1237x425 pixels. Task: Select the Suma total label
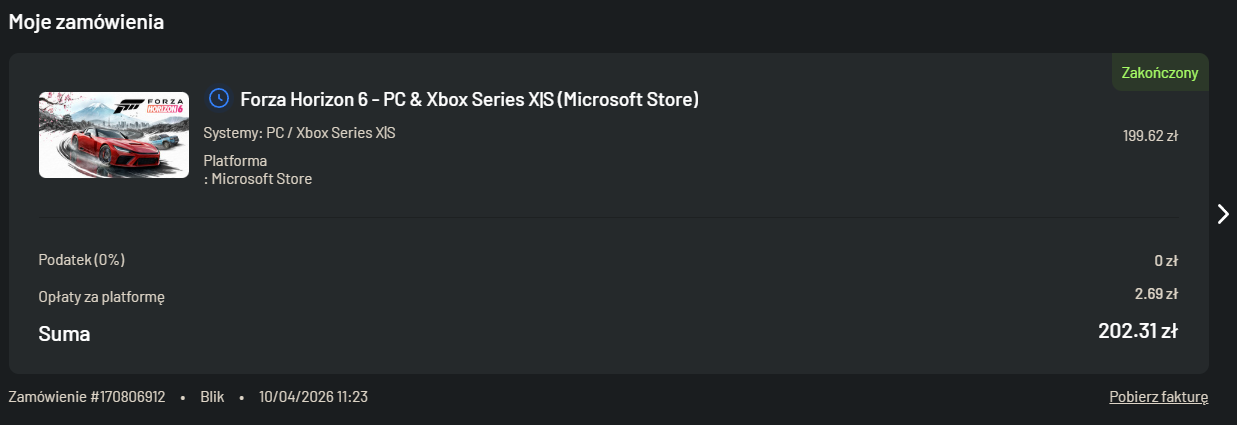64,334
